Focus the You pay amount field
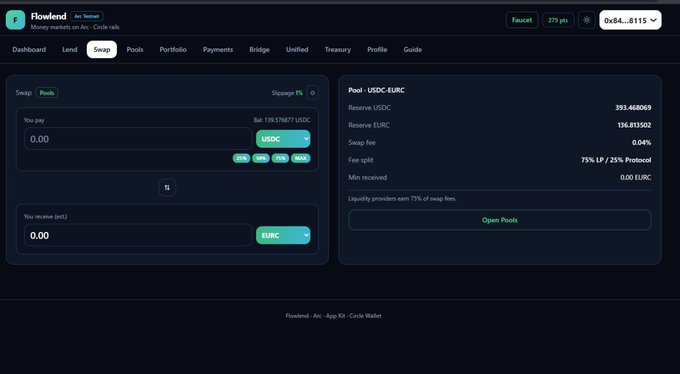The height and width of the screenshot is (374, 680). point(138,139)
